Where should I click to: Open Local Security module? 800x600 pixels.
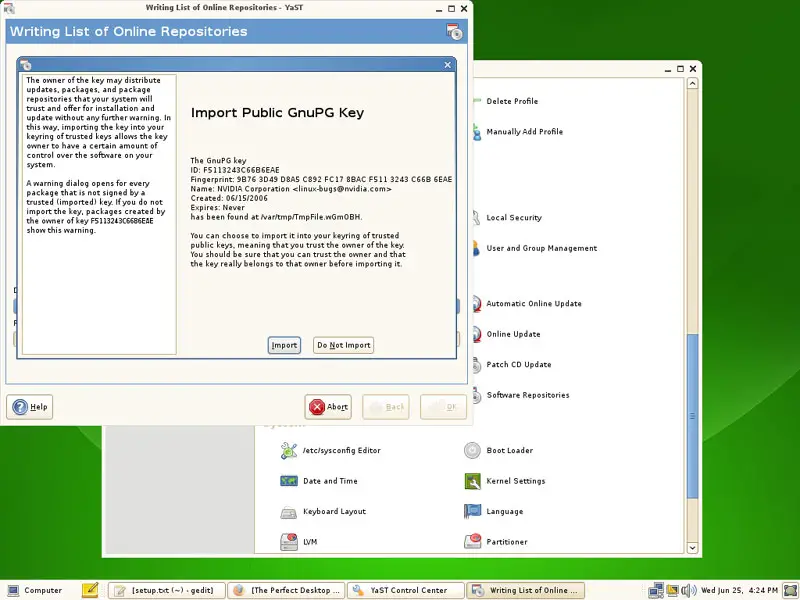coord(514,217)
